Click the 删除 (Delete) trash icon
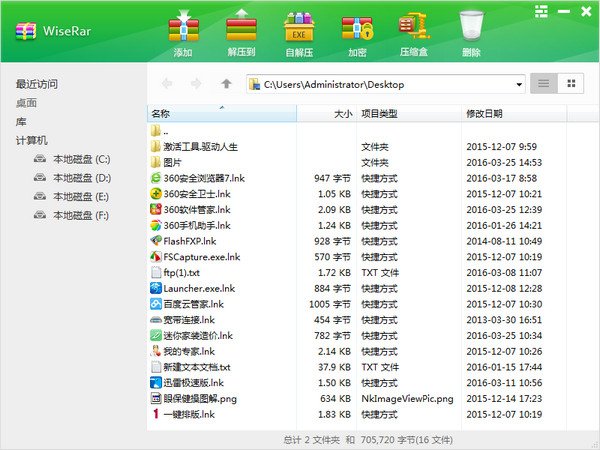This screenshot has height=450, width=600. 471,26
